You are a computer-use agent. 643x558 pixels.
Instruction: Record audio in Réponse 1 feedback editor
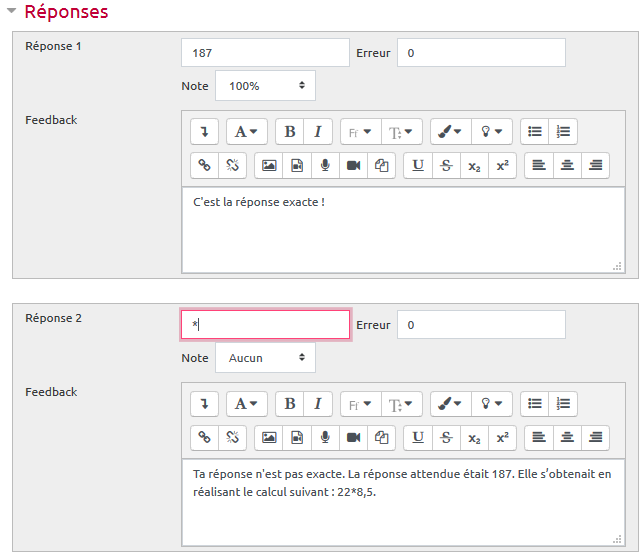pos(325,165)
